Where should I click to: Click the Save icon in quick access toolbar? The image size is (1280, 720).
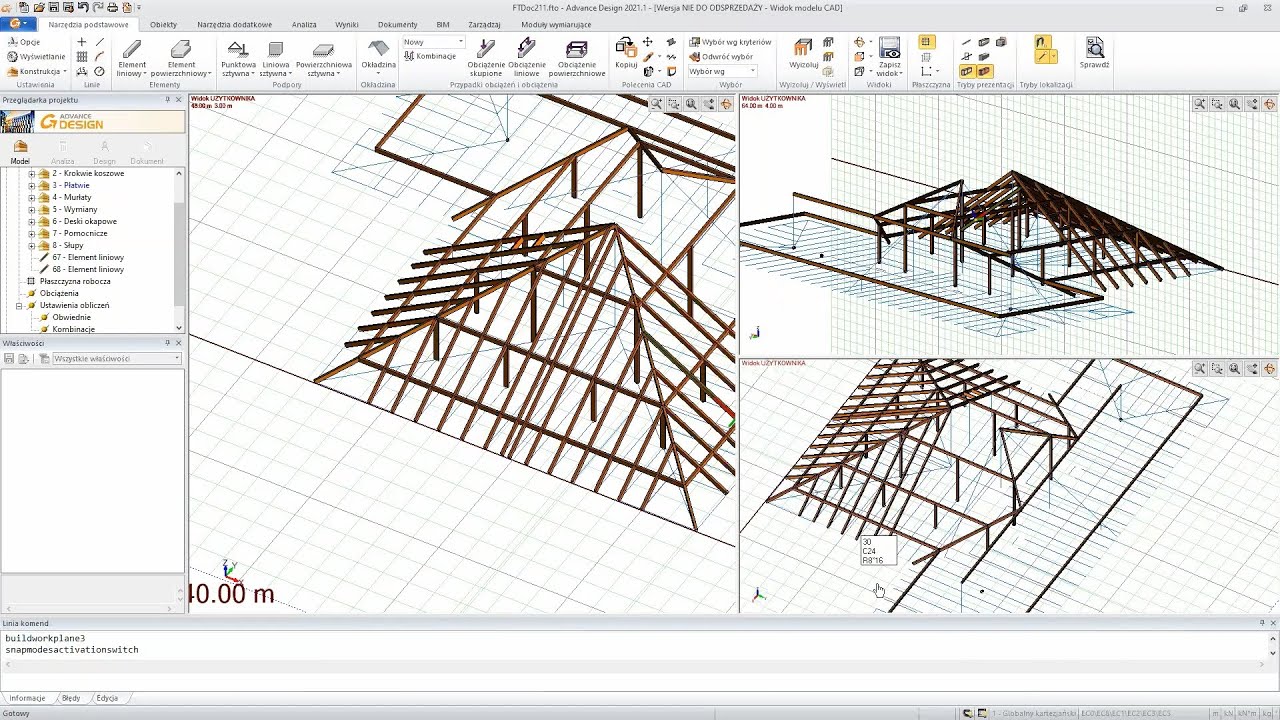pos(53,7)
